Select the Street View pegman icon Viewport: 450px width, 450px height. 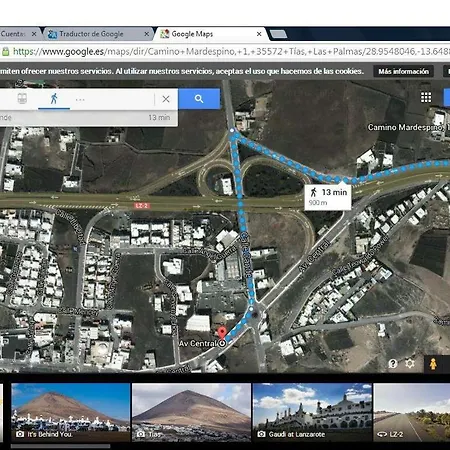(433, 364)
